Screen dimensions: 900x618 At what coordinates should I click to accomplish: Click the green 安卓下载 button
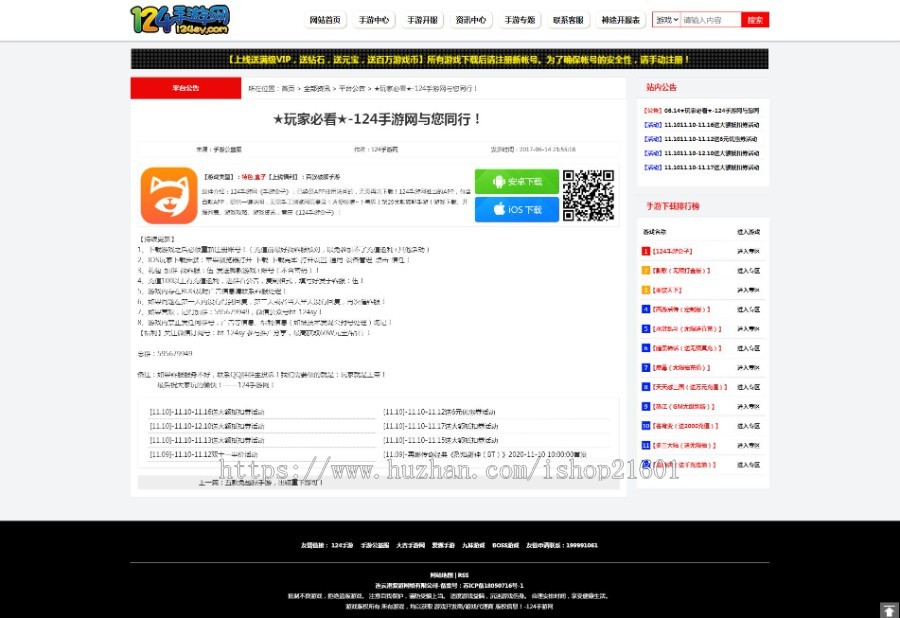(x=517, y=181)
